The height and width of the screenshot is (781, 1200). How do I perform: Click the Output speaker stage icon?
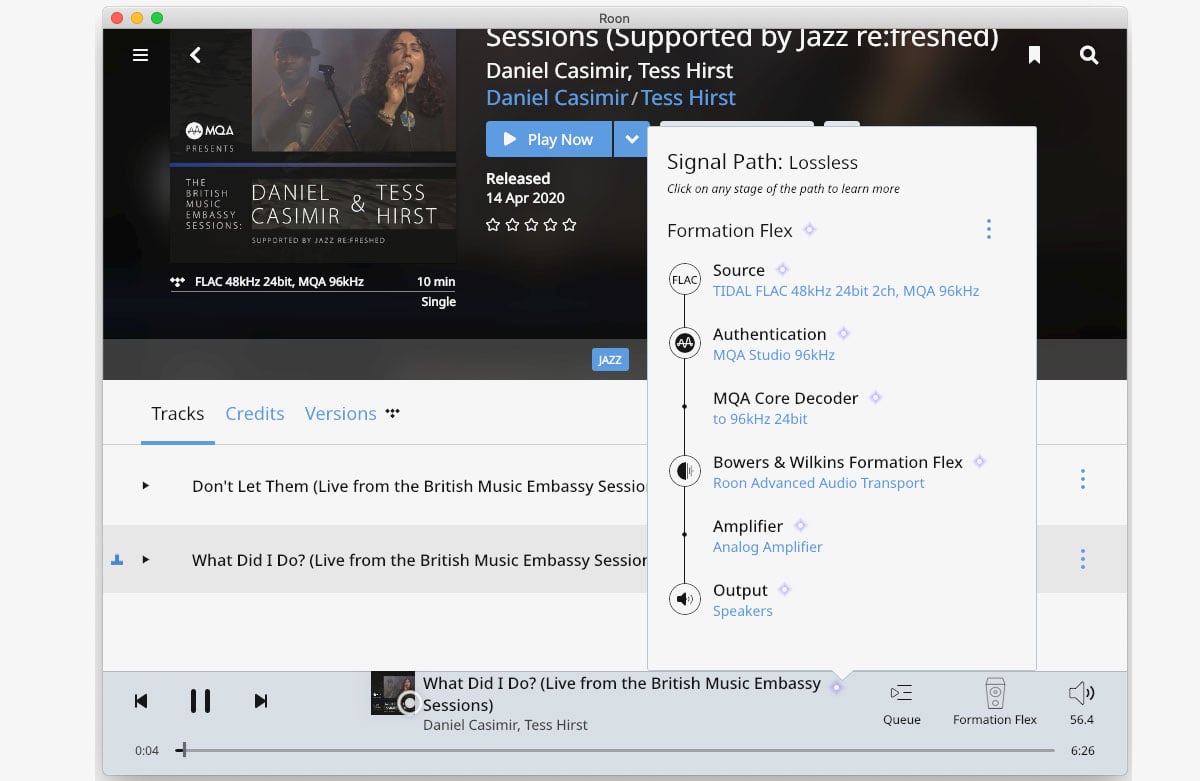pos(685,600)
